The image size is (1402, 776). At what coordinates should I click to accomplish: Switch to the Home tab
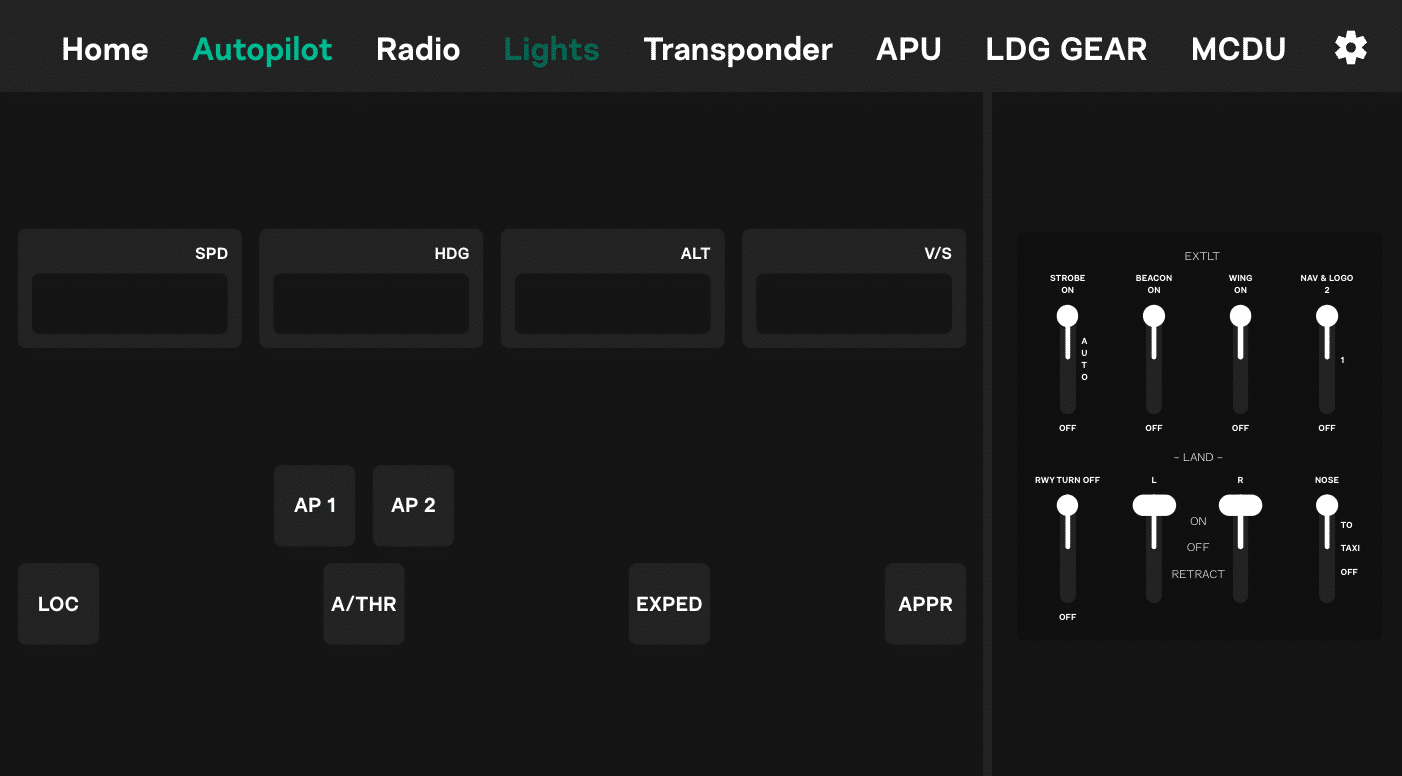coord(105,49)
